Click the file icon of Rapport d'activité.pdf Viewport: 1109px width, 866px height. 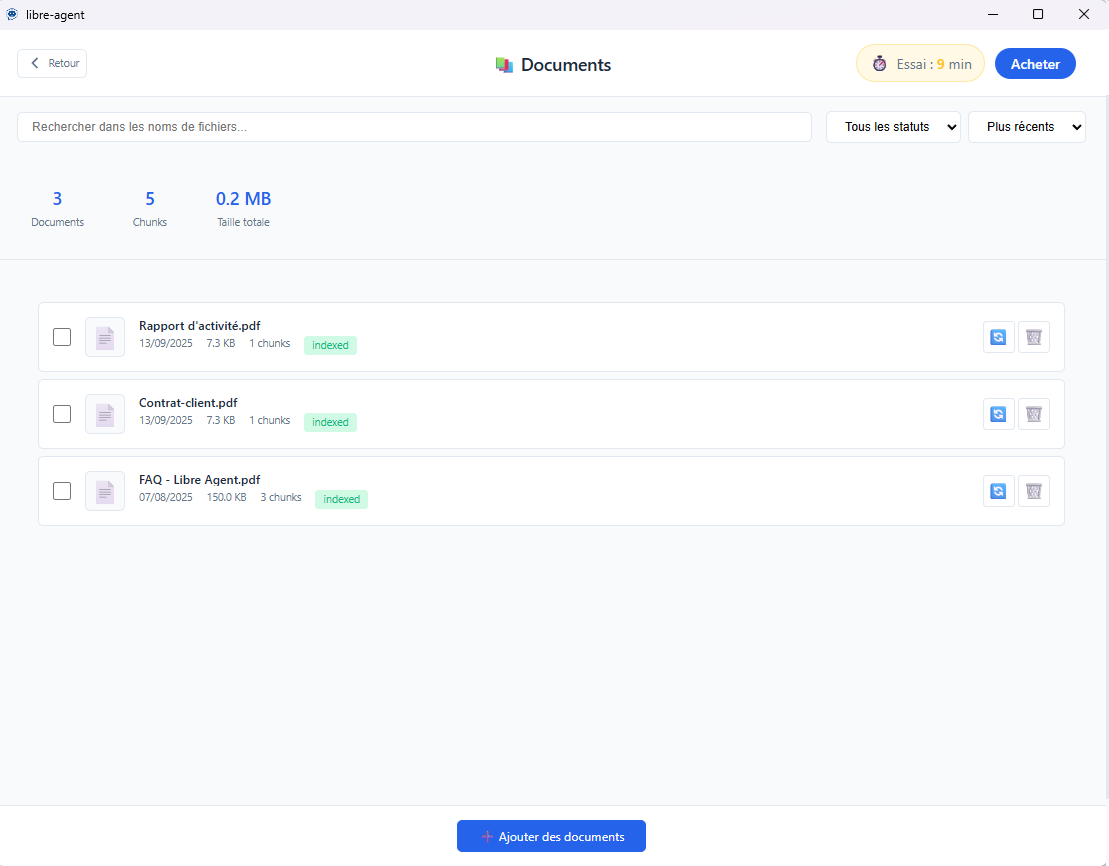pos(105,337)
